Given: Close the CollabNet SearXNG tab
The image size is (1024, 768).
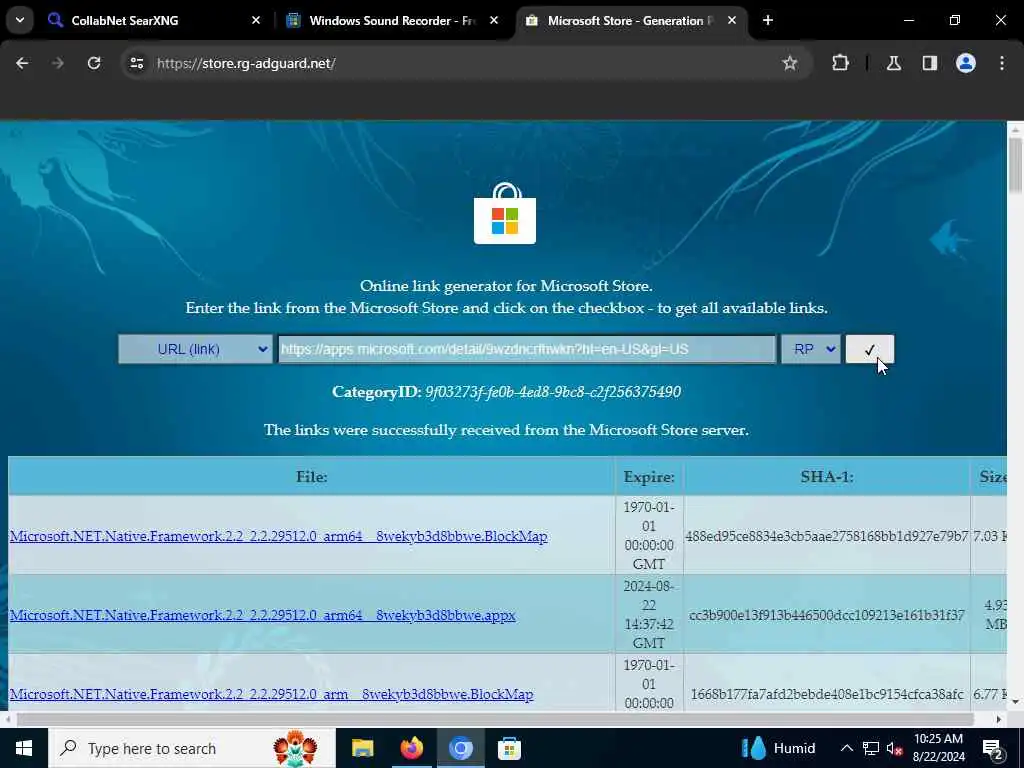Looking at the screenshot, I should 256,20.
